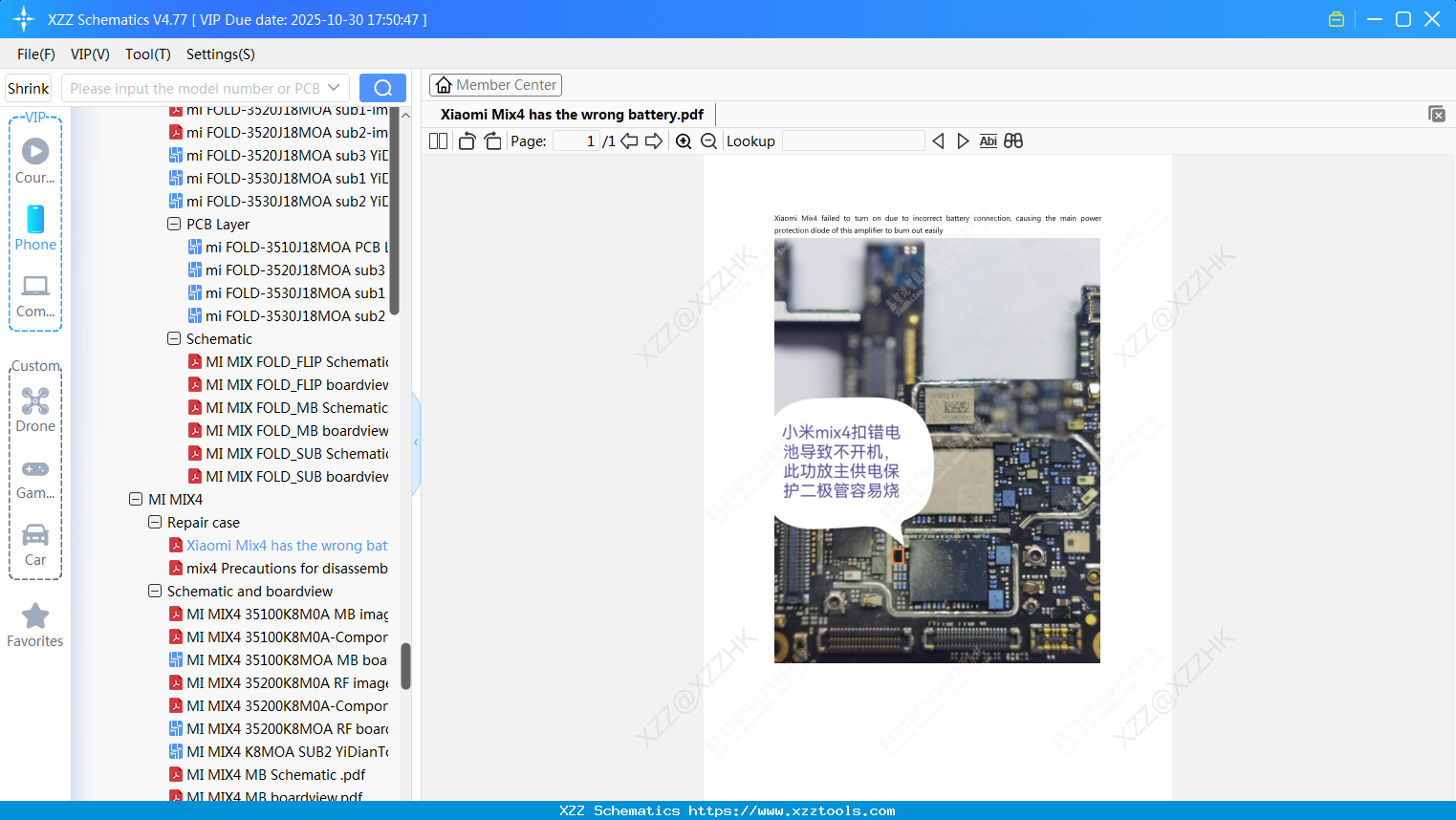
Task: Zoom out of the PDF
Action: tap(708, 141)
